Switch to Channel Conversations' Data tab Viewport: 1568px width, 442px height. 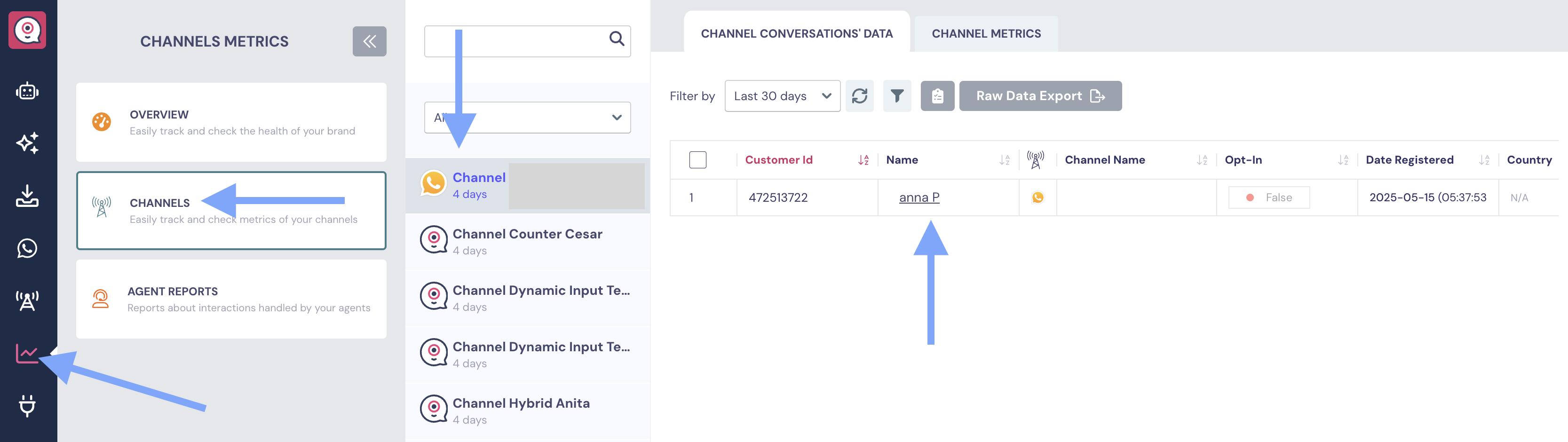coord(797,33)
